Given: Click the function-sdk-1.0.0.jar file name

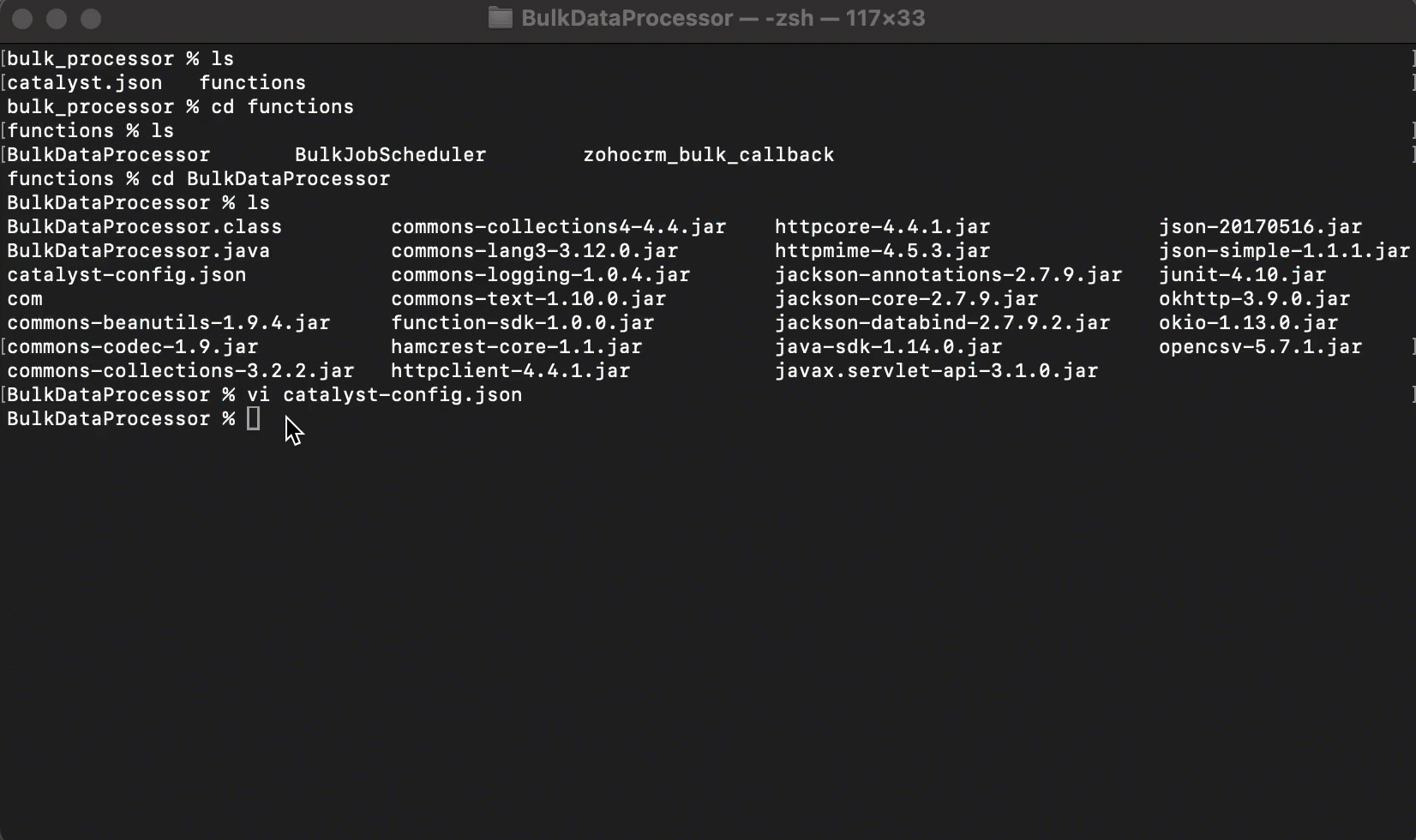Looking at the screenshot, I should [522, 323].
